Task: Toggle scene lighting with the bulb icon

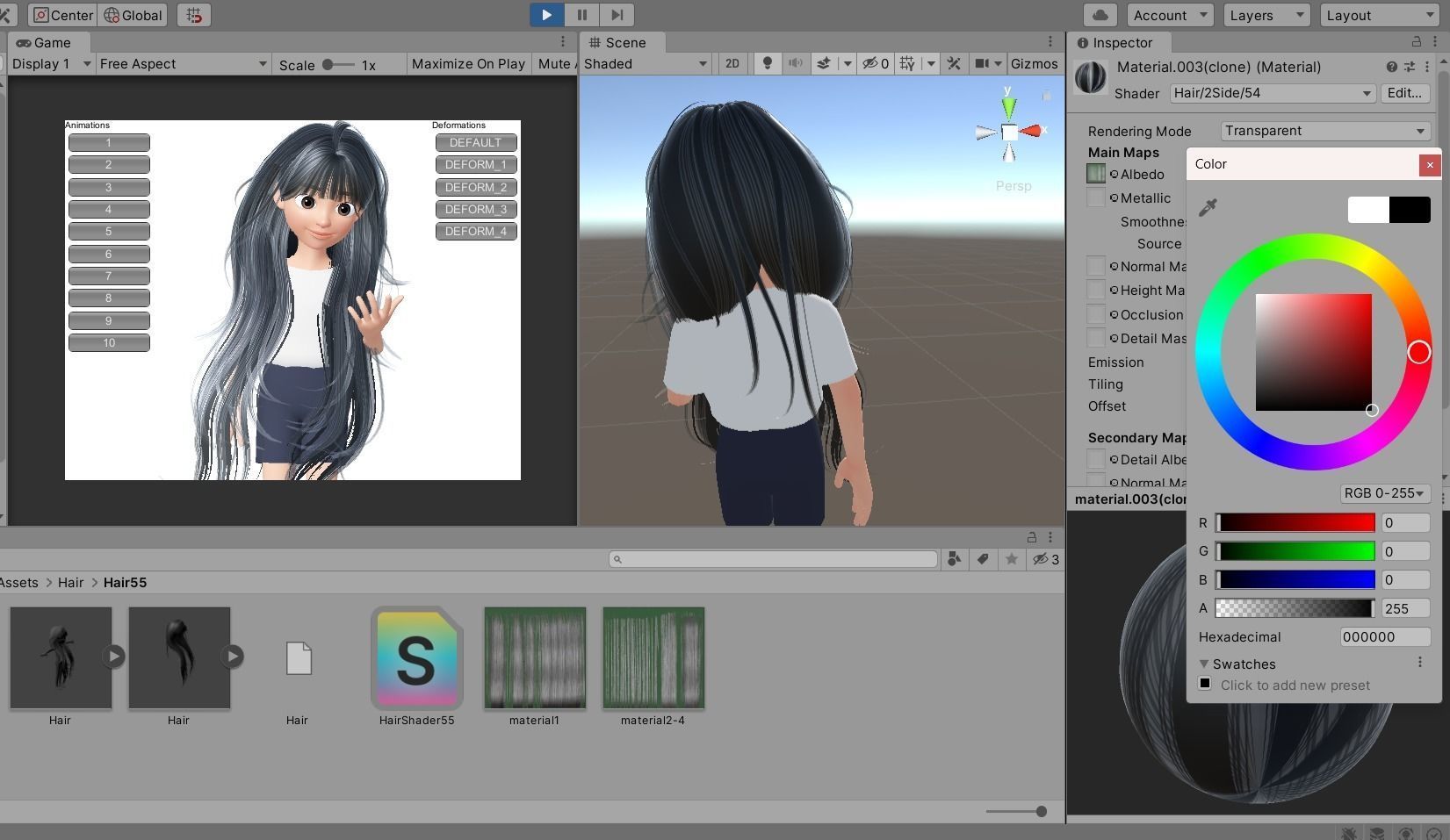Action: coord(767,63)
